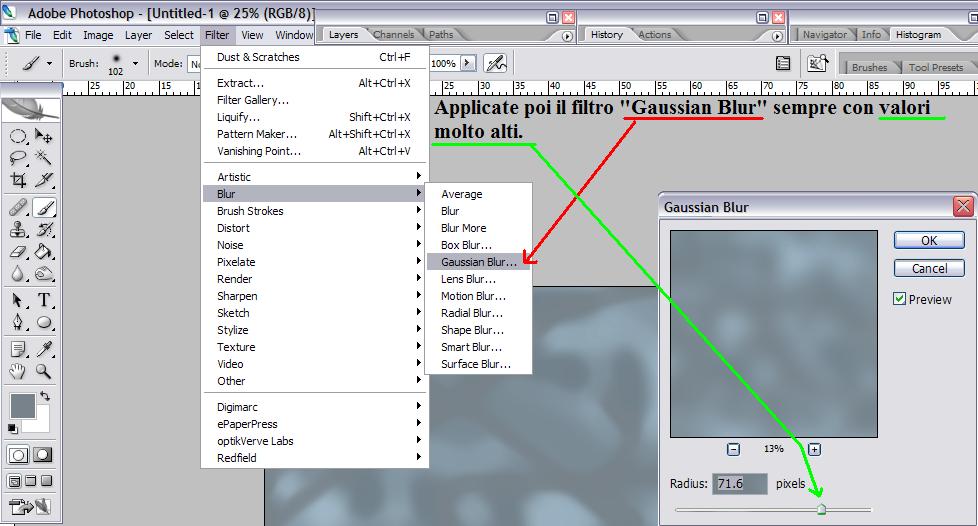Expand the Artistic filter submenu
Viewport: 978px width, 526px height.
point(316,177)
